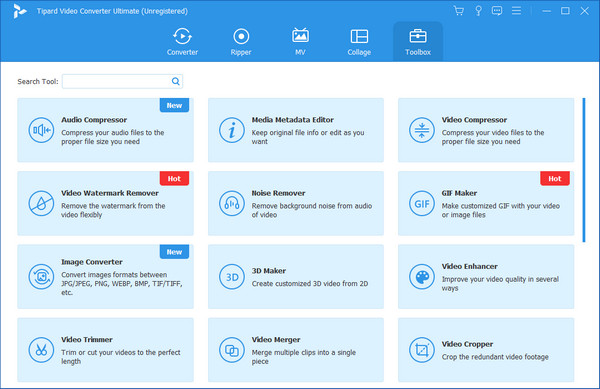The width and height of the screenshot is (600, 389).
Task: Open the MV tab
Action: coord(300,42)
